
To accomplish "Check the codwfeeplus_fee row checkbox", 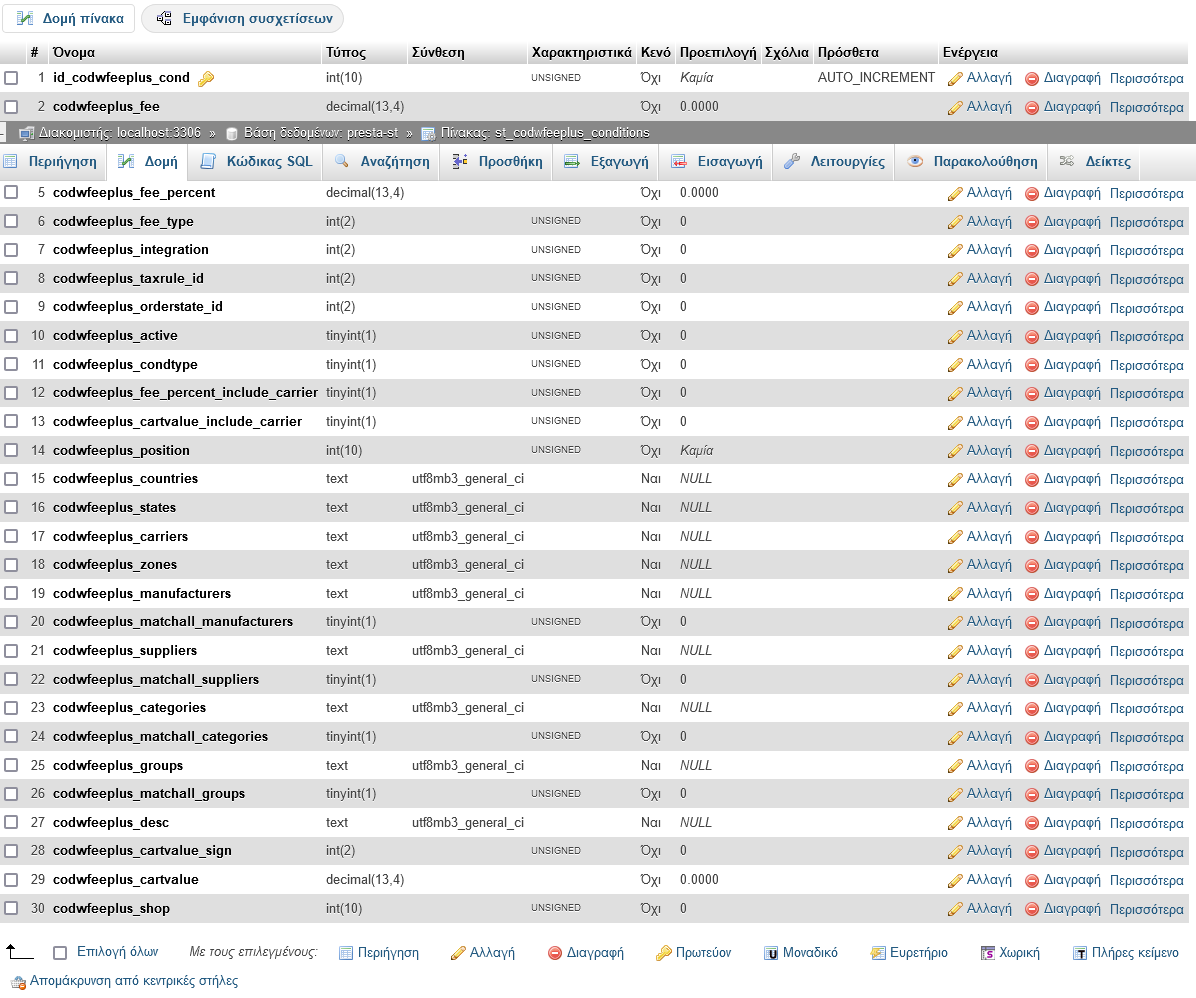I will pyautogui.click(x=11, y=107).
